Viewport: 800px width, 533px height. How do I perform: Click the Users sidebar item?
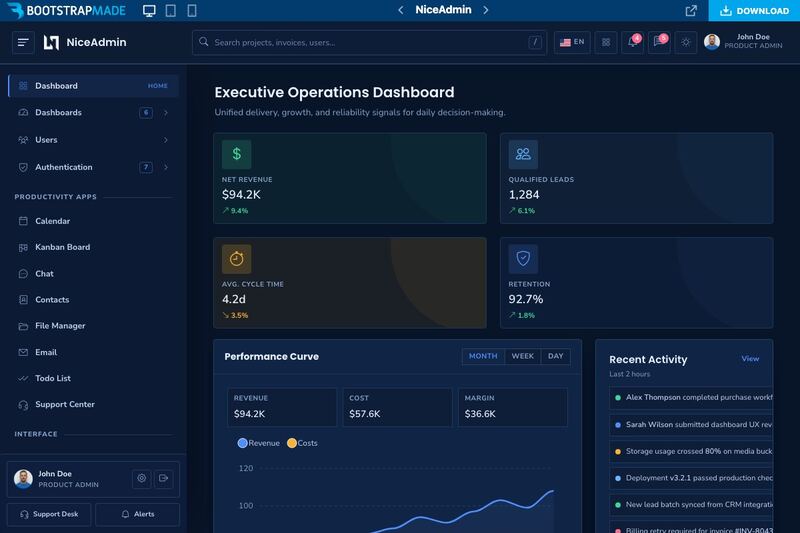click(x=93, y=140)
